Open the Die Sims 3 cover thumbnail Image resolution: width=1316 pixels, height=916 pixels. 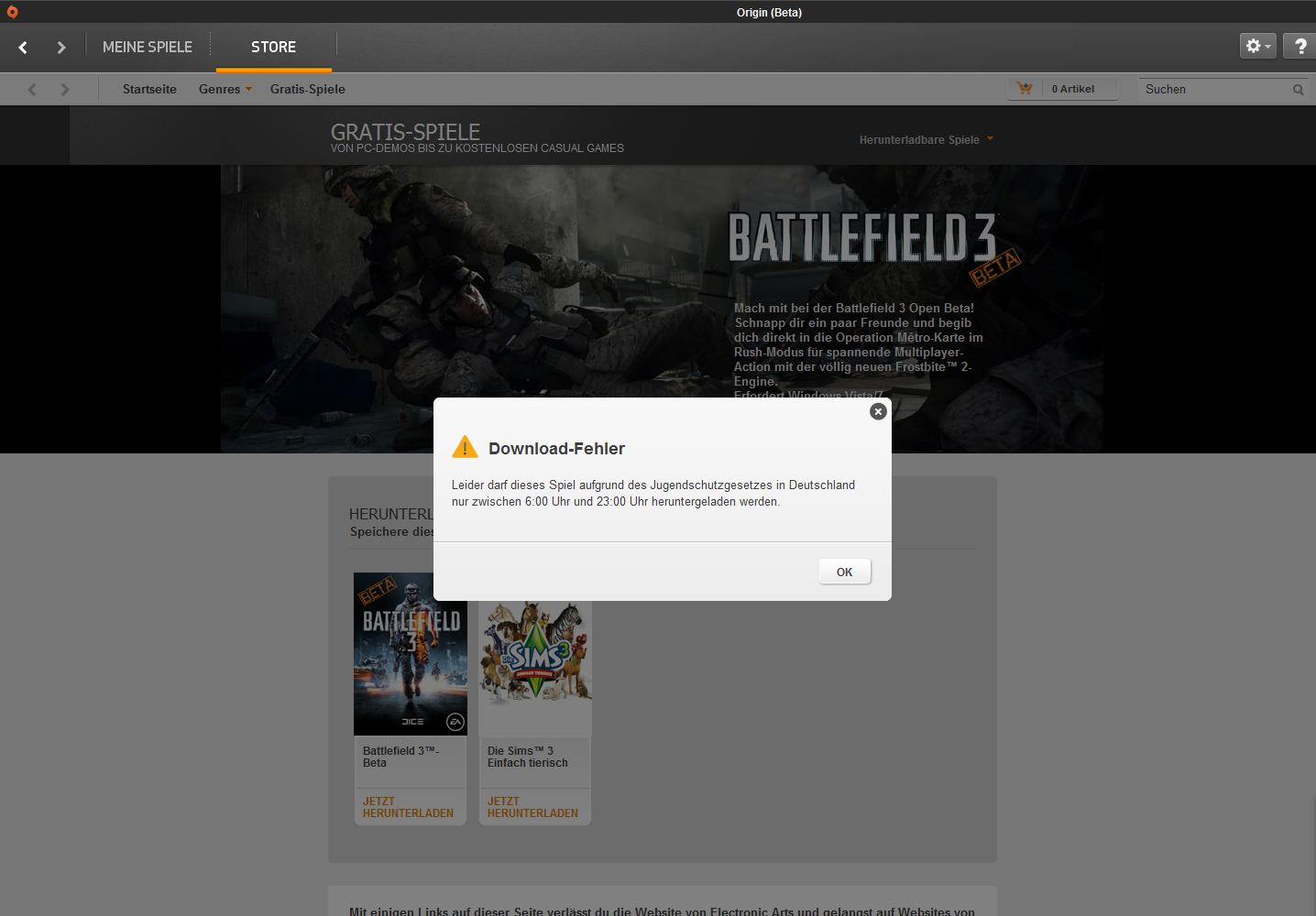point(535,668)
